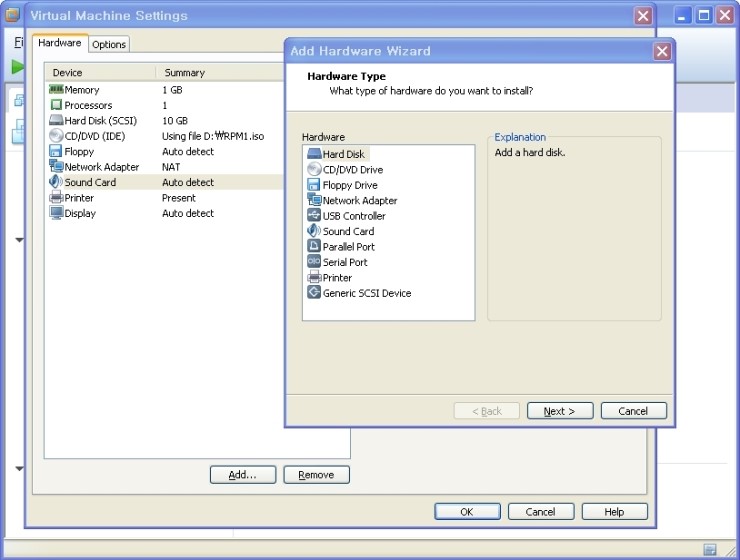
Task: Open the Hardware tab
Action: click(x=60, y=43)
